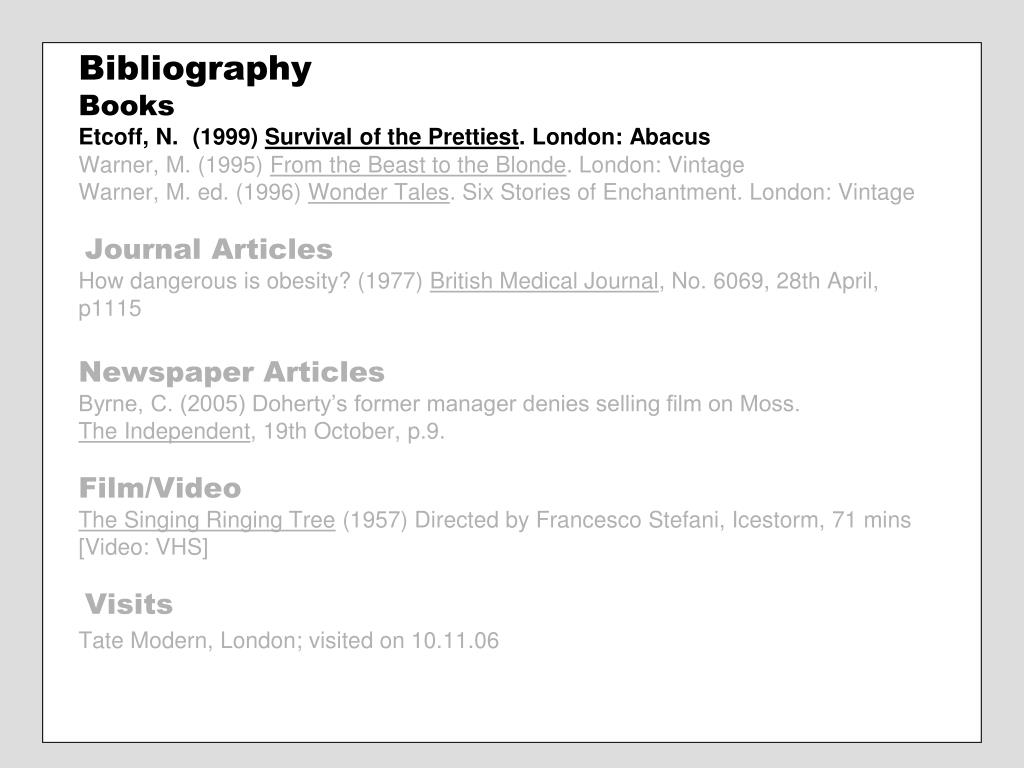Select the Warner, M. (1995) author text
The height and width of the screenshot is (768, 1024).
click(x=170, y=165)
